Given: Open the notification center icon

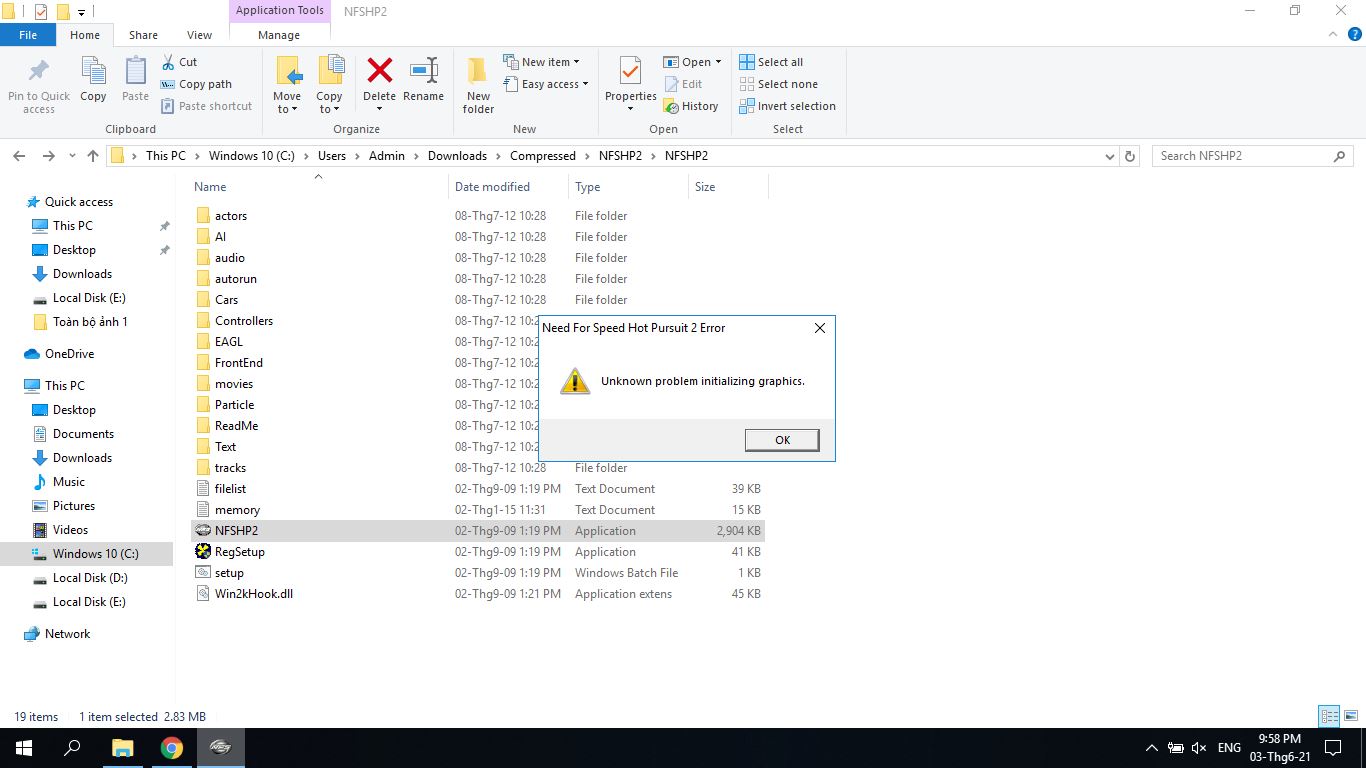Looking at the screenshot, I should [1332, 747].
